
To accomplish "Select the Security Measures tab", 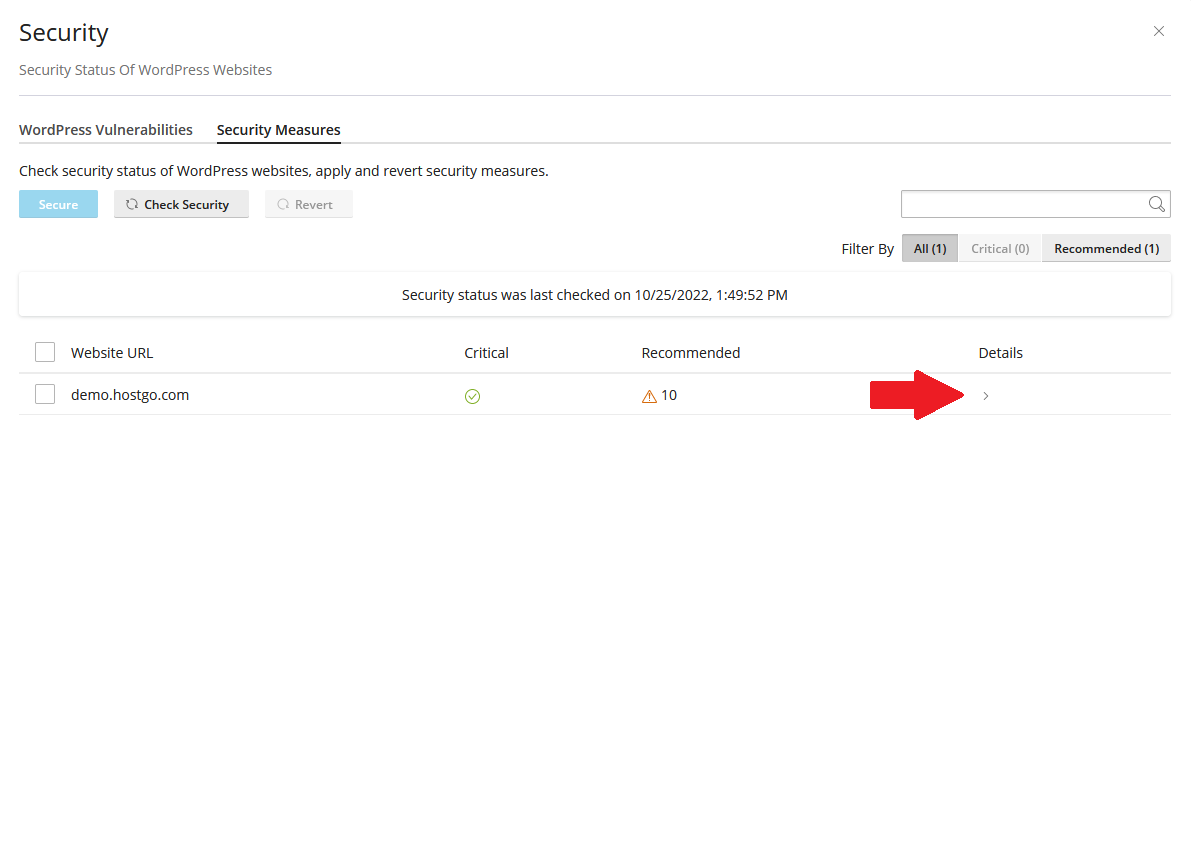I will (x=278, y=130).
